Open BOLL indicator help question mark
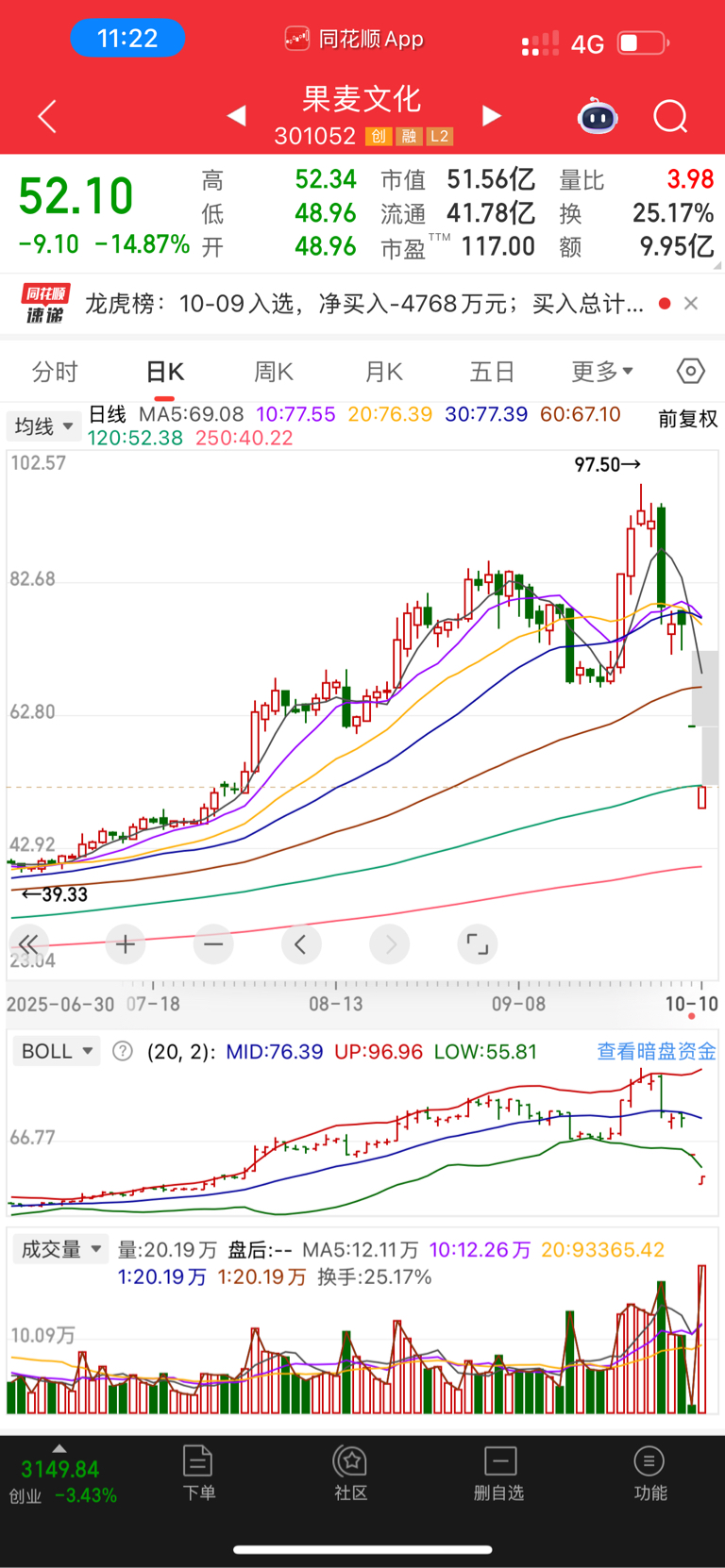Screen dimensions: 725x1568 tap(123, 1051)
